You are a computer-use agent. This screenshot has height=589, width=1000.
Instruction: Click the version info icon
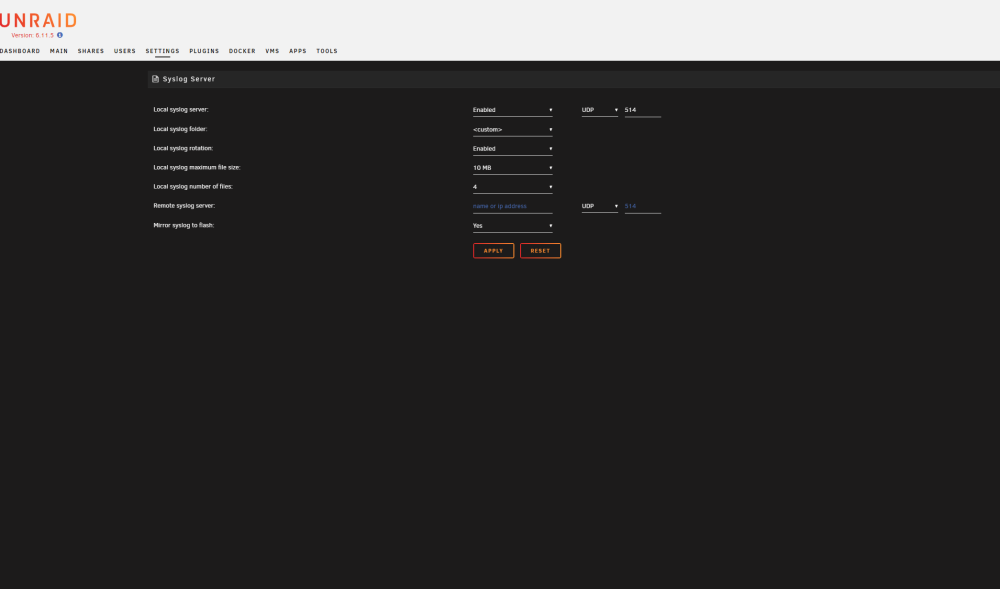[x=60, y=35]
